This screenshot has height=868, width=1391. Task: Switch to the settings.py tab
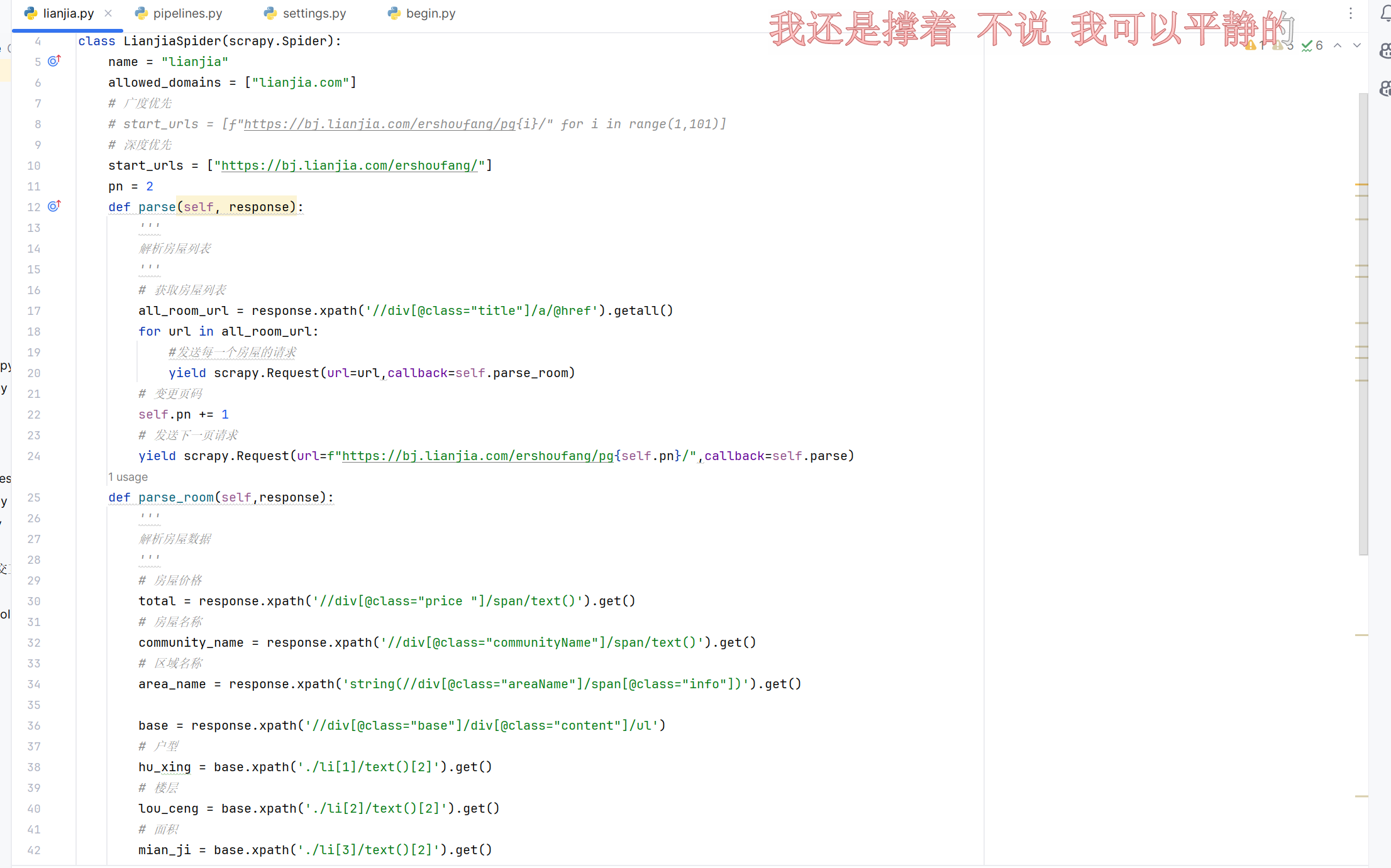(306, 13)
